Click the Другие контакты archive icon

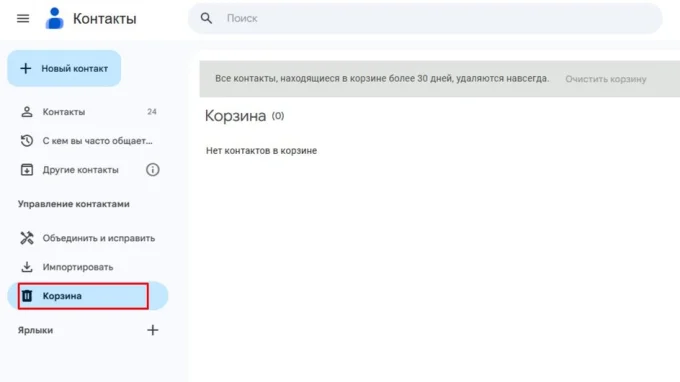click(x=27, y=170)
